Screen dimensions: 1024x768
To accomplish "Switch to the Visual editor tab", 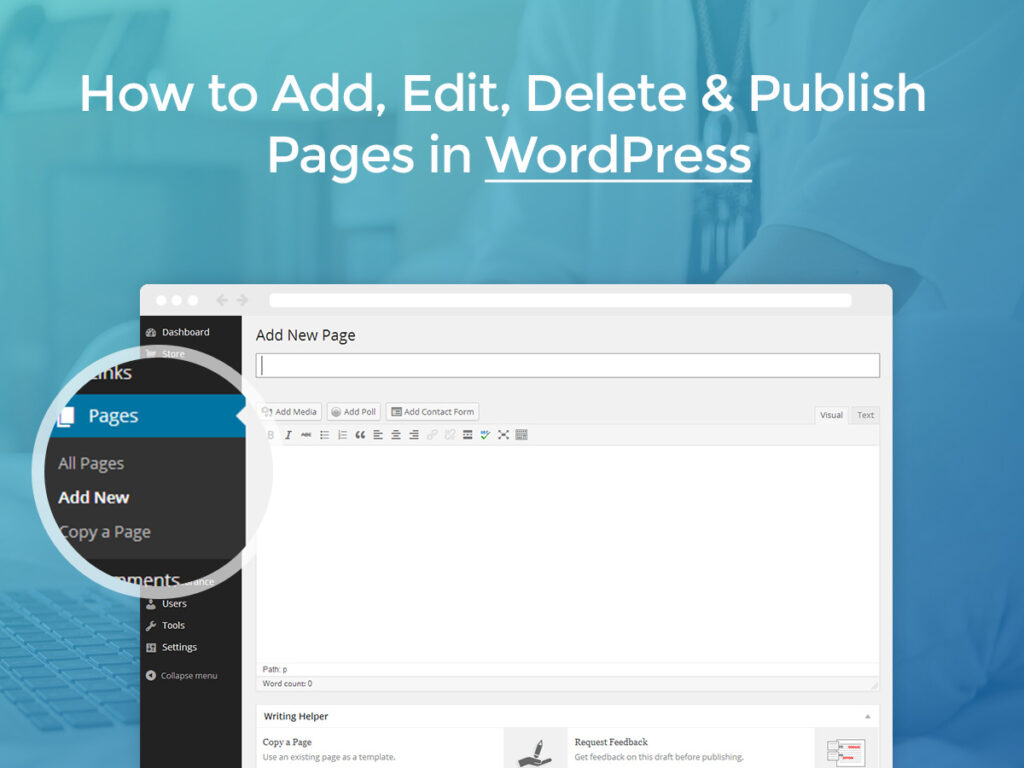I will [x=831, y=415].
